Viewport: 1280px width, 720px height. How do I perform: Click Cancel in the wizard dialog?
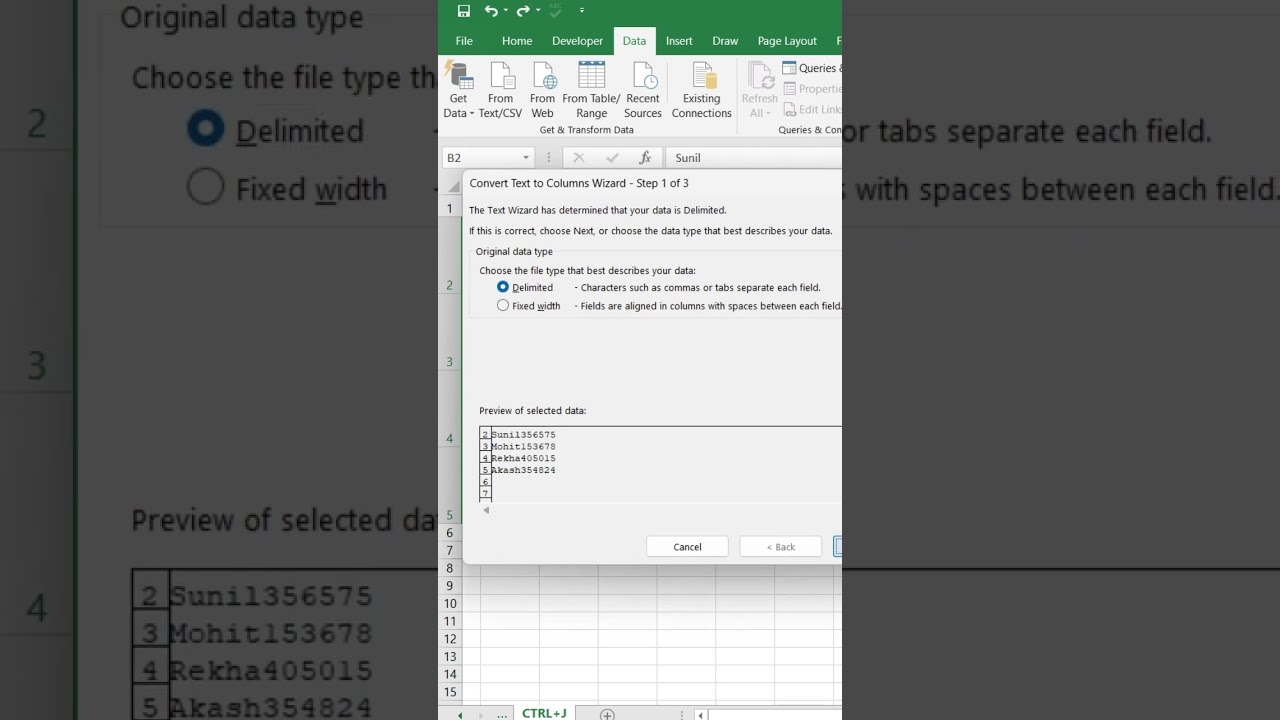click(687, 547)
